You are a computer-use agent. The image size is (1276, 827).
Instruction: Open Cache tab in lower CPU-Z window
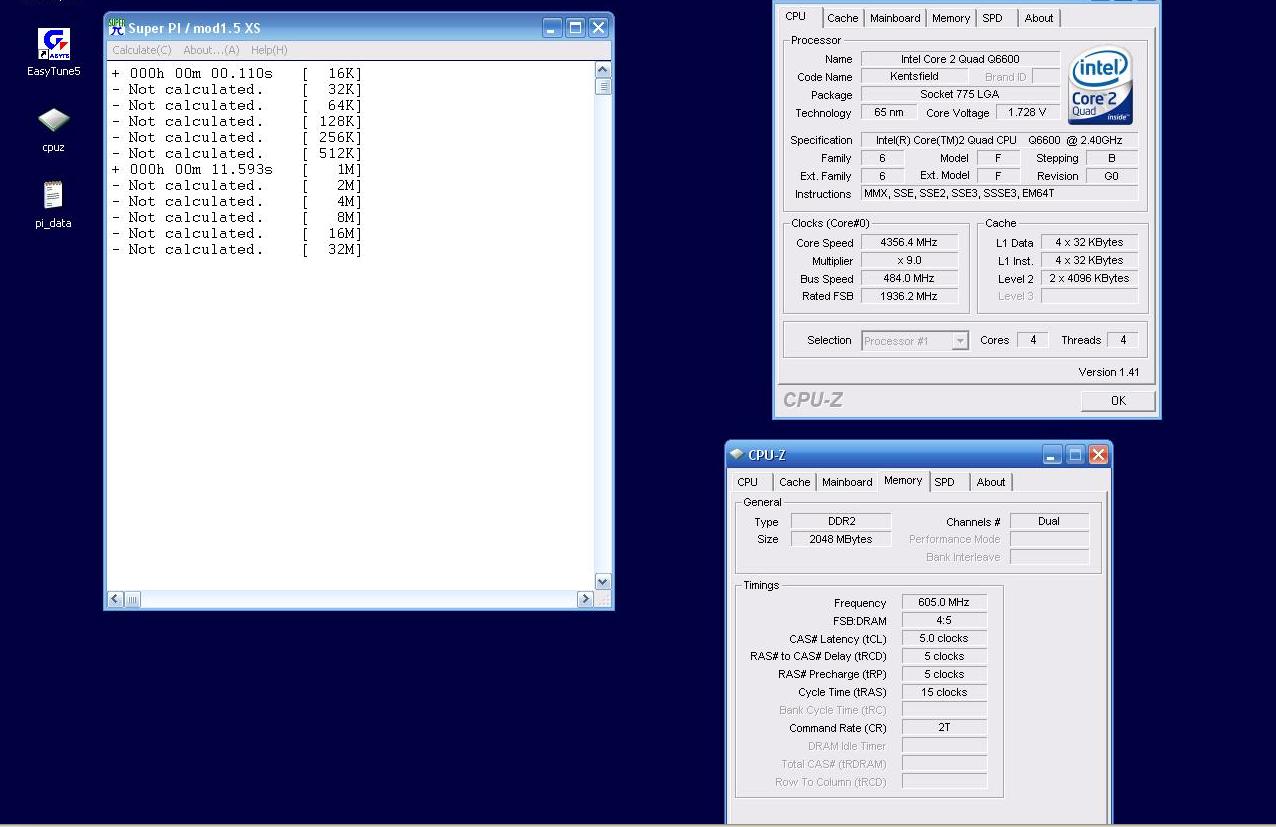coord(795,482)
